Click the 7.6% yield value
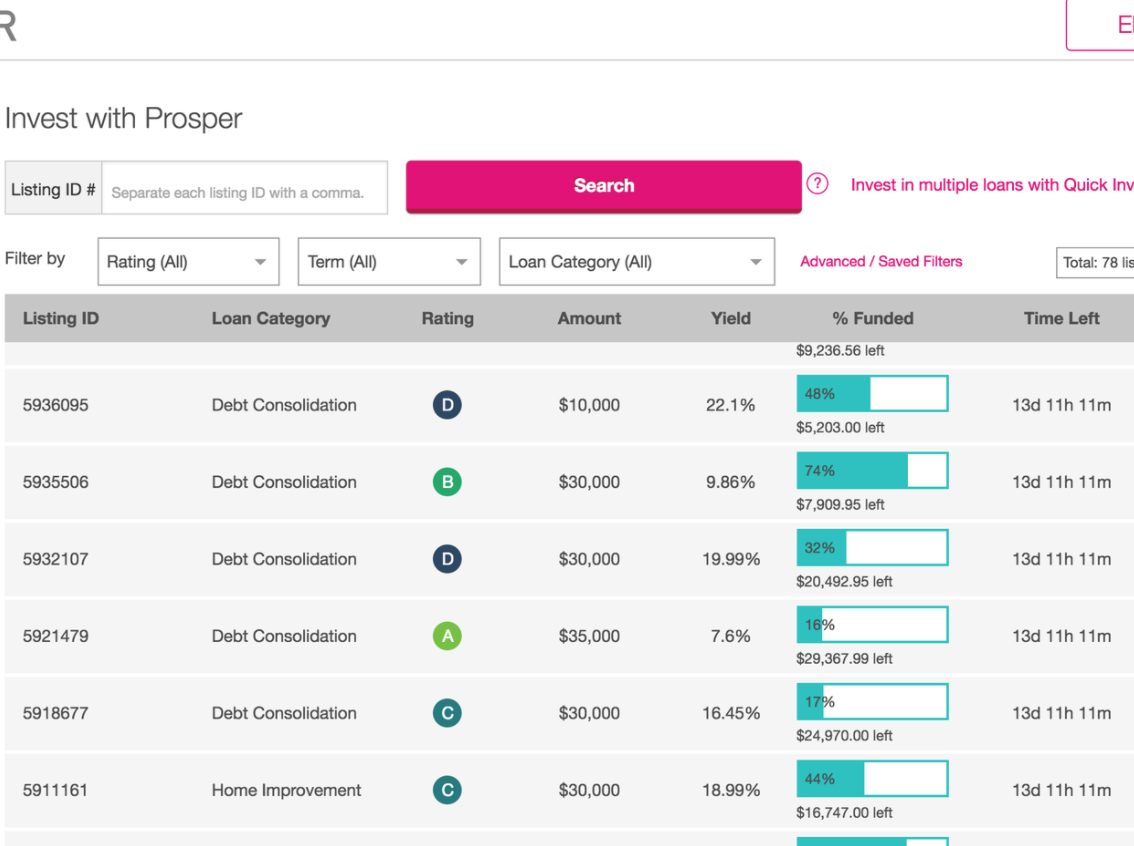 click(x=730, y=636)
